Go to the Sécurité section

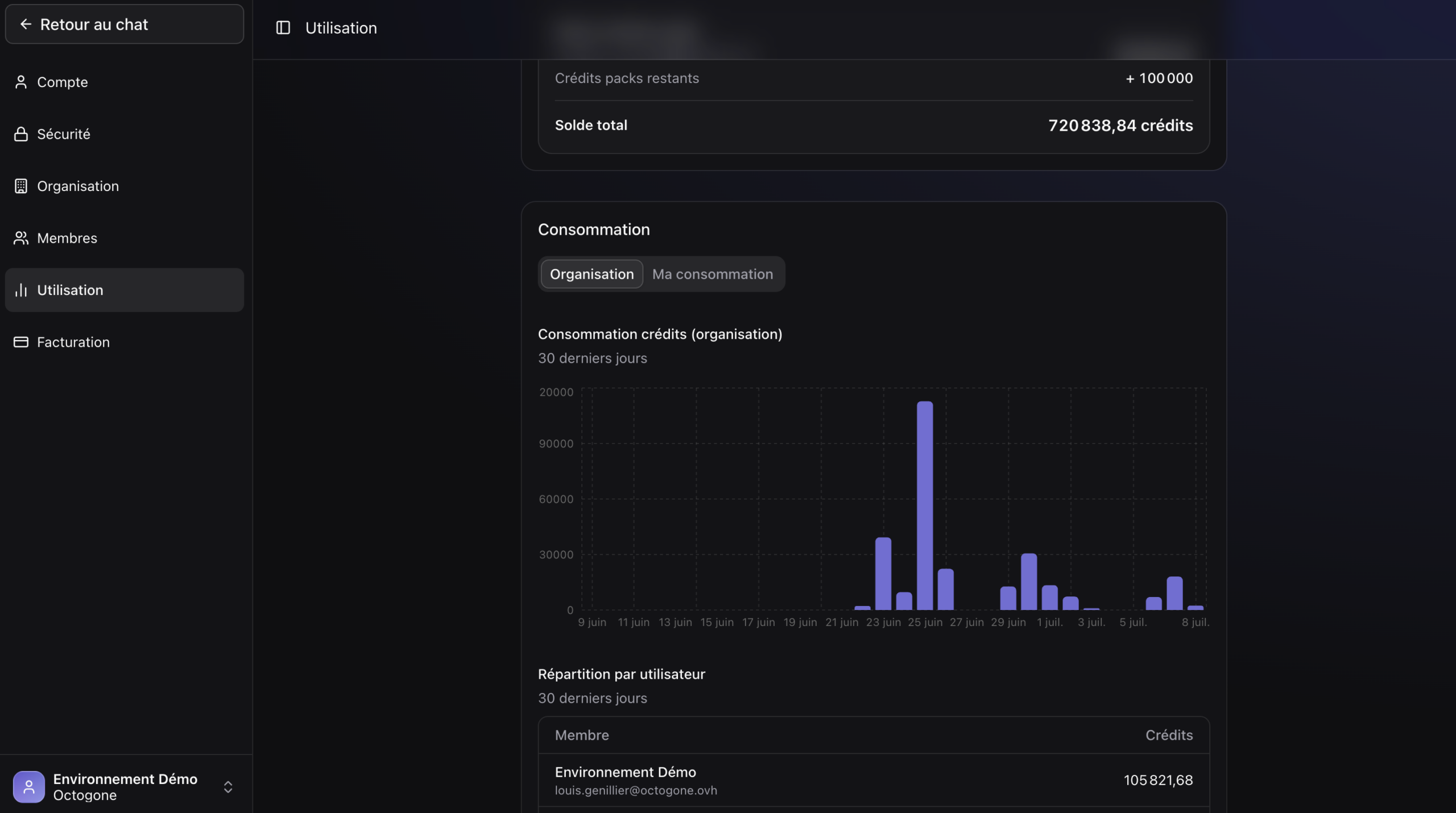tap(125, 134)
